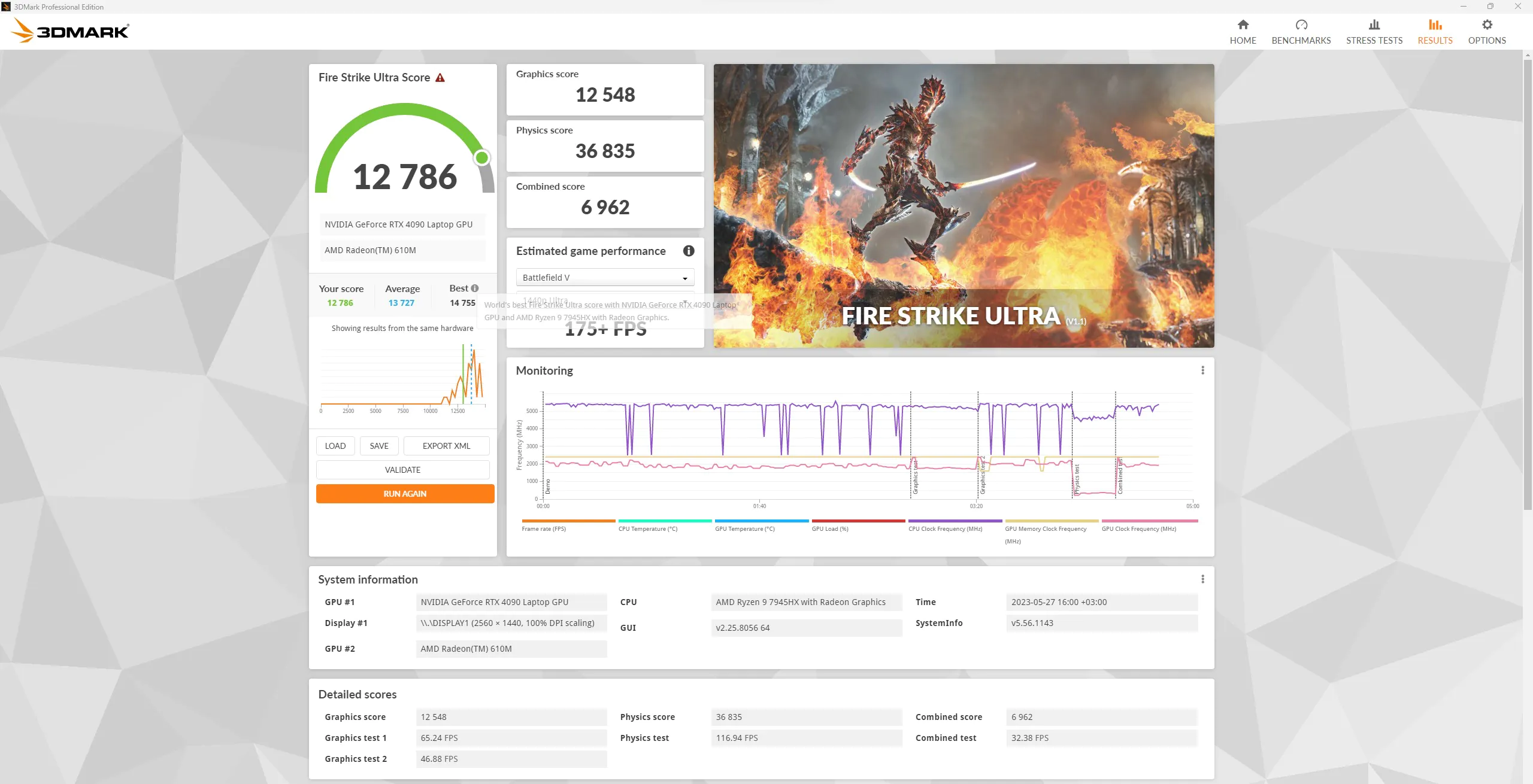Open the Options gear icon

click(1486, 25)
